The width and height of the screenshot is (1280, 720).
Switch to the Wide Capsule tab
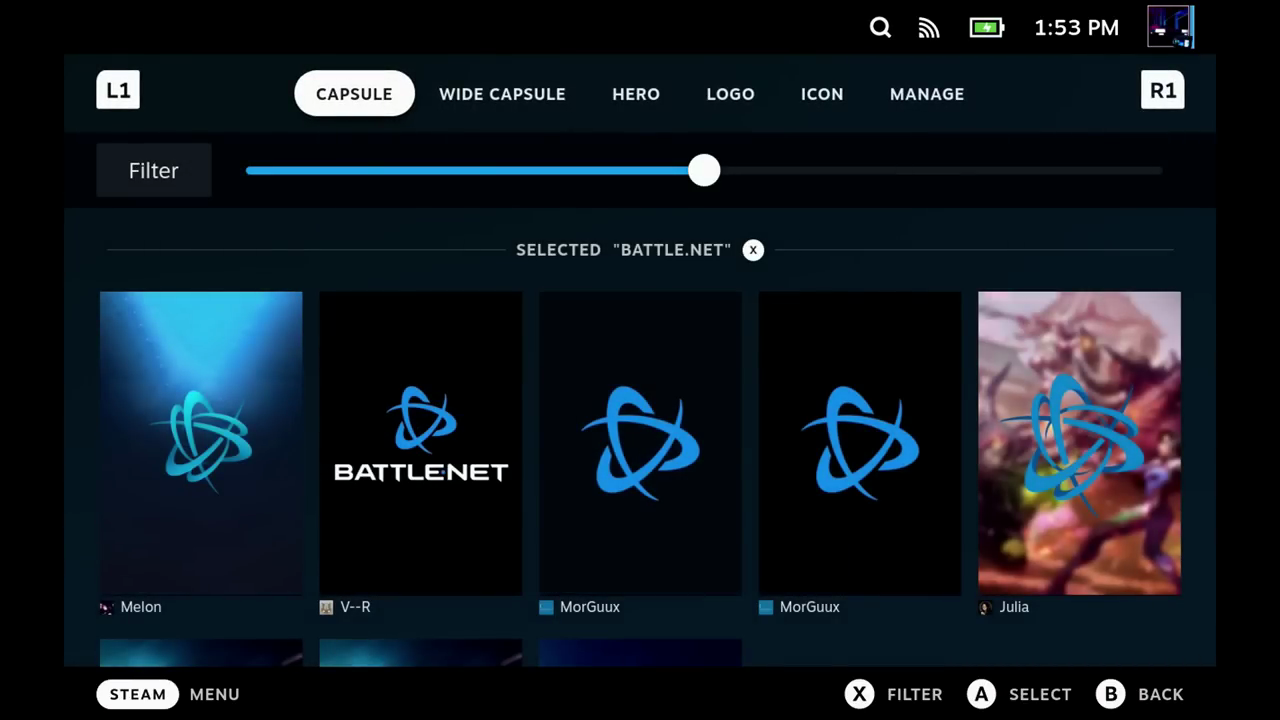click(502, 93)
